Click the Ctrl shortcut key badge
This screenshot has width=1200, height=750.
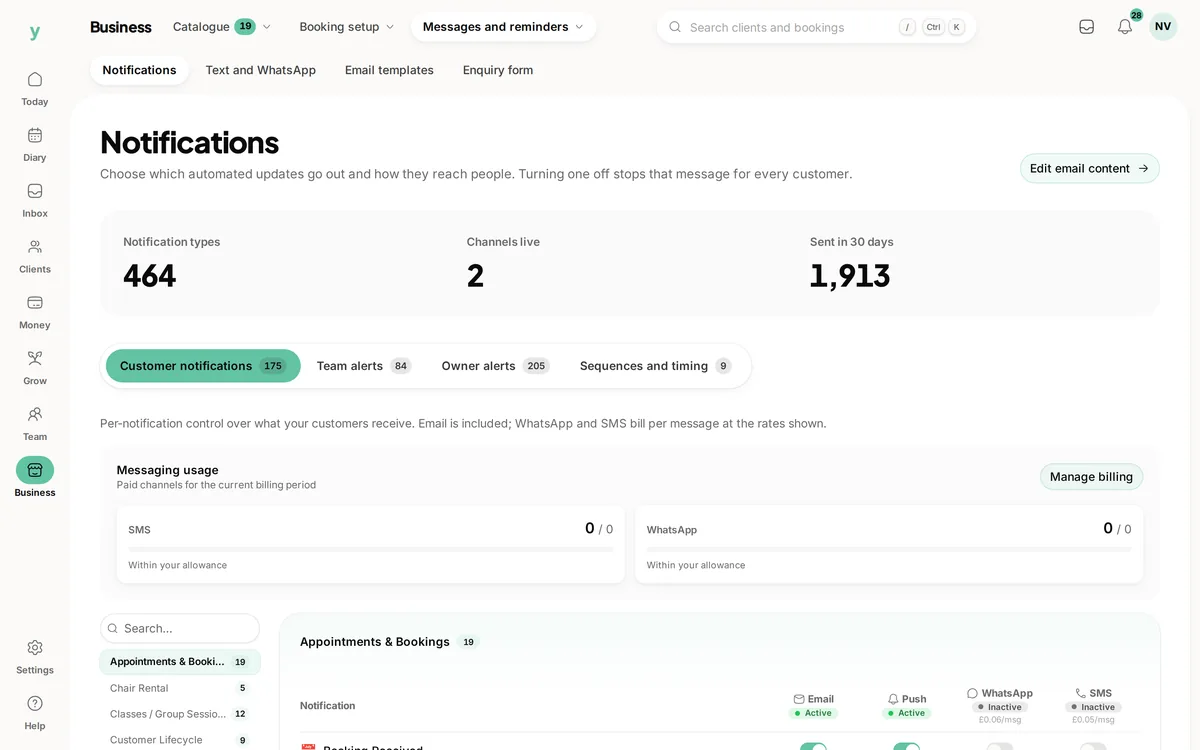coord(933,27)
